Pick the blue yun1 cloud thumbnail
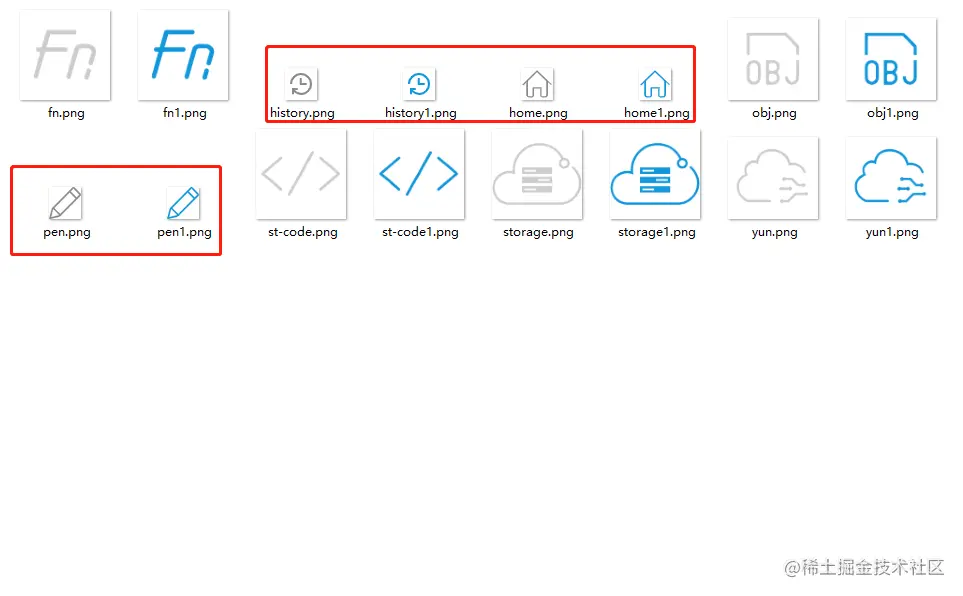The image size is (963, 596). click(891, 178)
